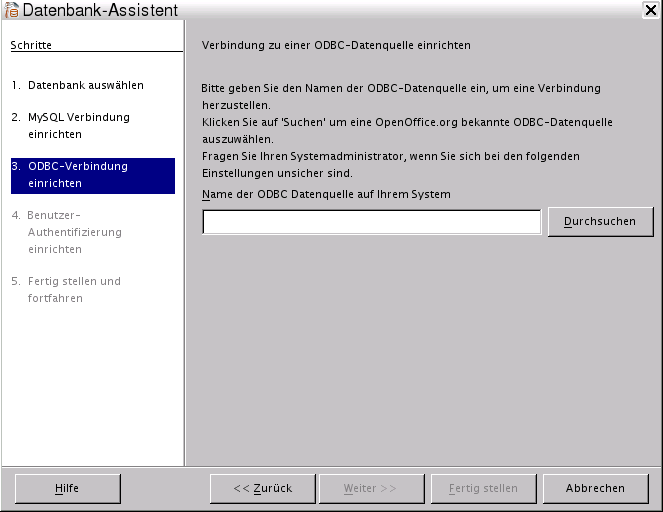Viewport: 663px width, 512px height.
Task: Open the Durchsuchen browse dialog
Action: [x=600, y=222]
